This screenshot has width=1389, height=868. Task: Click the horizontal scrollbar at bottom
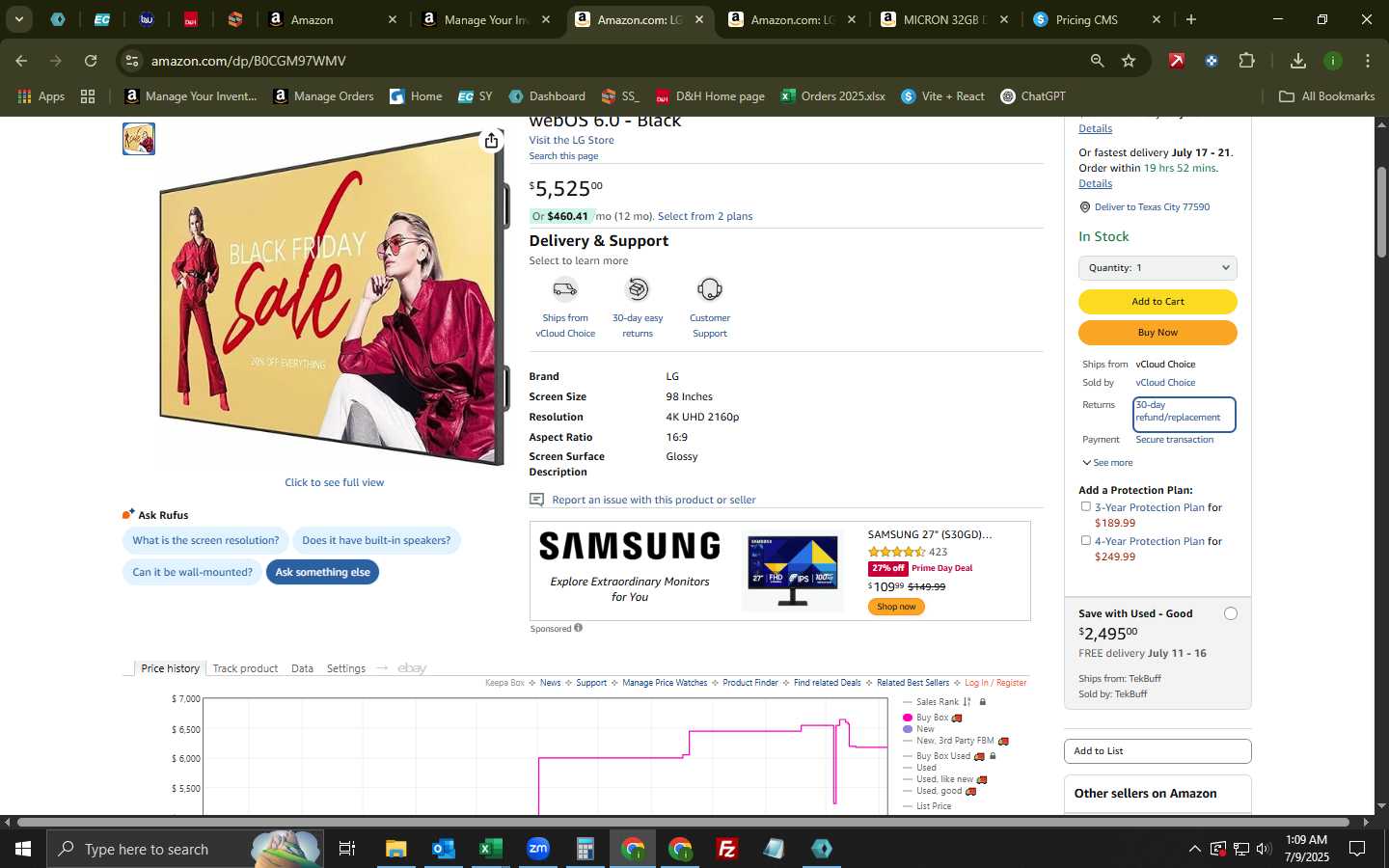coord(683,823)
